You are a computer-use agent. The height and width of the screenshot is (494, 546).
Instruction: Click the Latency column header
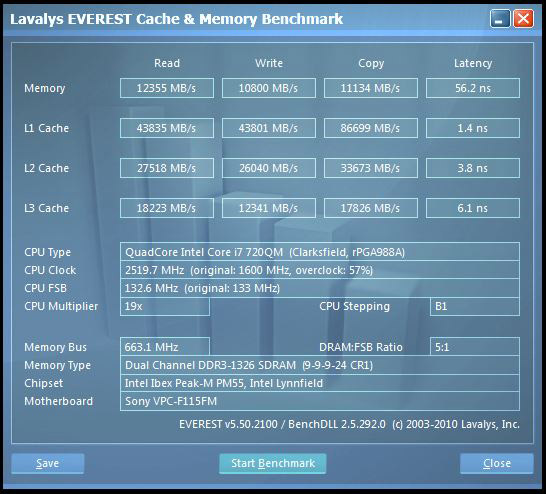pyautogui.click(x=473, y=63)
